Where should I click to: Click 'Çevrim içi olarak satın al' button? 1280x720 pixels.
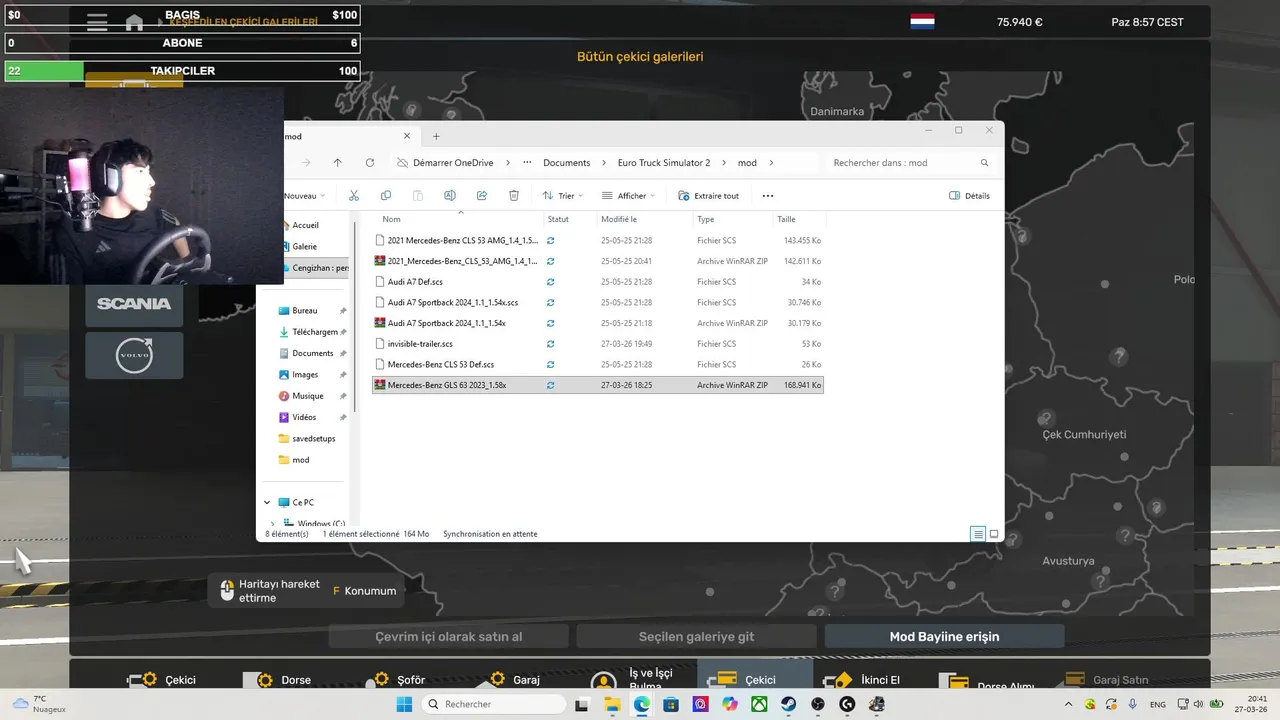pyautogui.click(x=448, y=636)
